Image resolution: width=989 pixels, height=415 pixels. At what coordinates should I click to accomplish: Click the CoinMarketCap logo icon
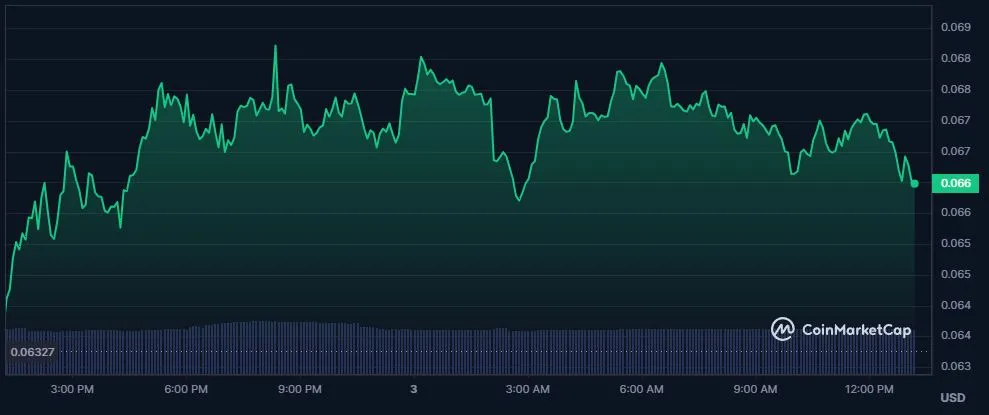(x=782, y=329)
